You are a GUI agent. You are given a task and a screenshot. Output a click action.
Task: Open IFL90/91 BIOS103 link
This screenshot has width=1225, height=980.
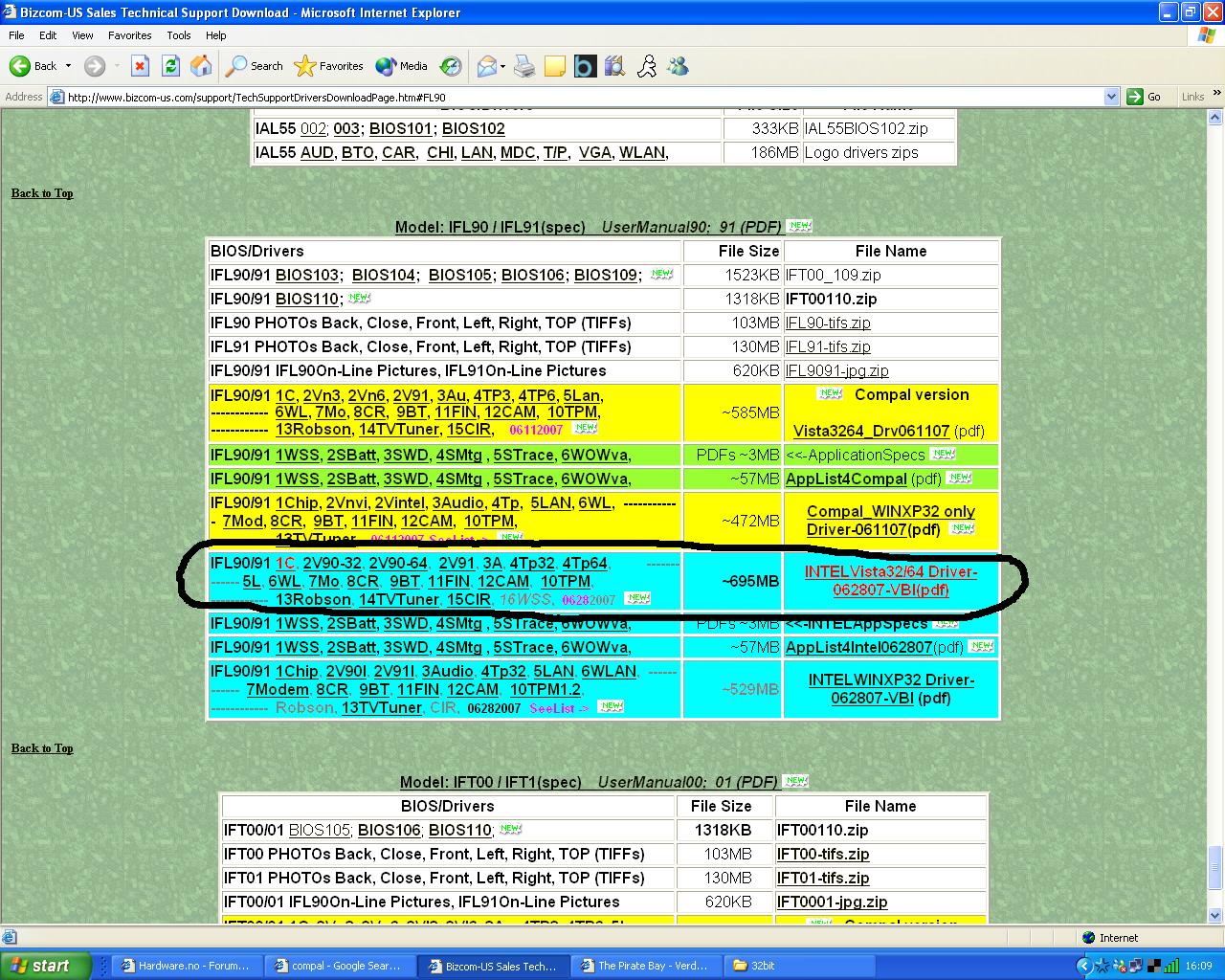tap(307, 275)
